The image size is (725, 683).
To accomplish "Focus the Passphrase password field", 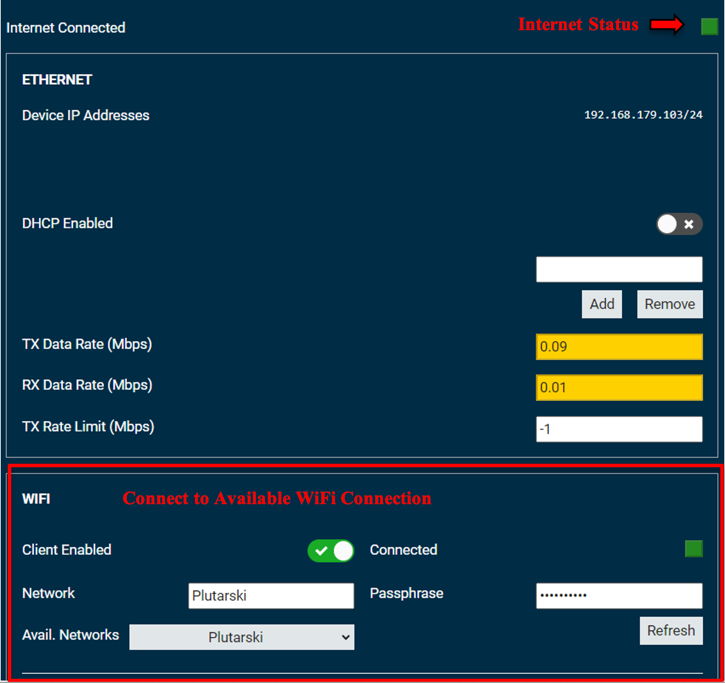I will click(x=619, y=596).
